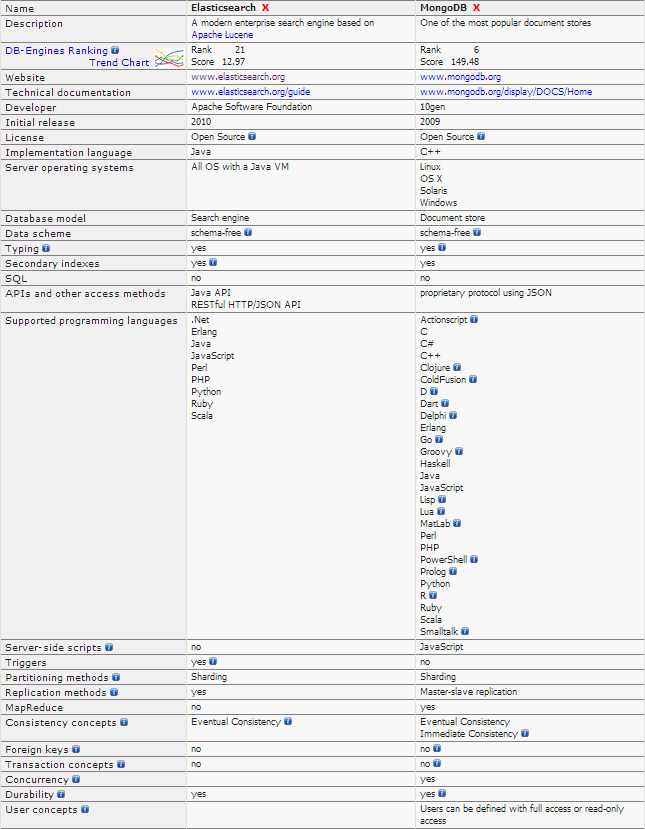Click info icon beside Server-side scripts
The image size is (645, 829).
click(x=108, y=647)
